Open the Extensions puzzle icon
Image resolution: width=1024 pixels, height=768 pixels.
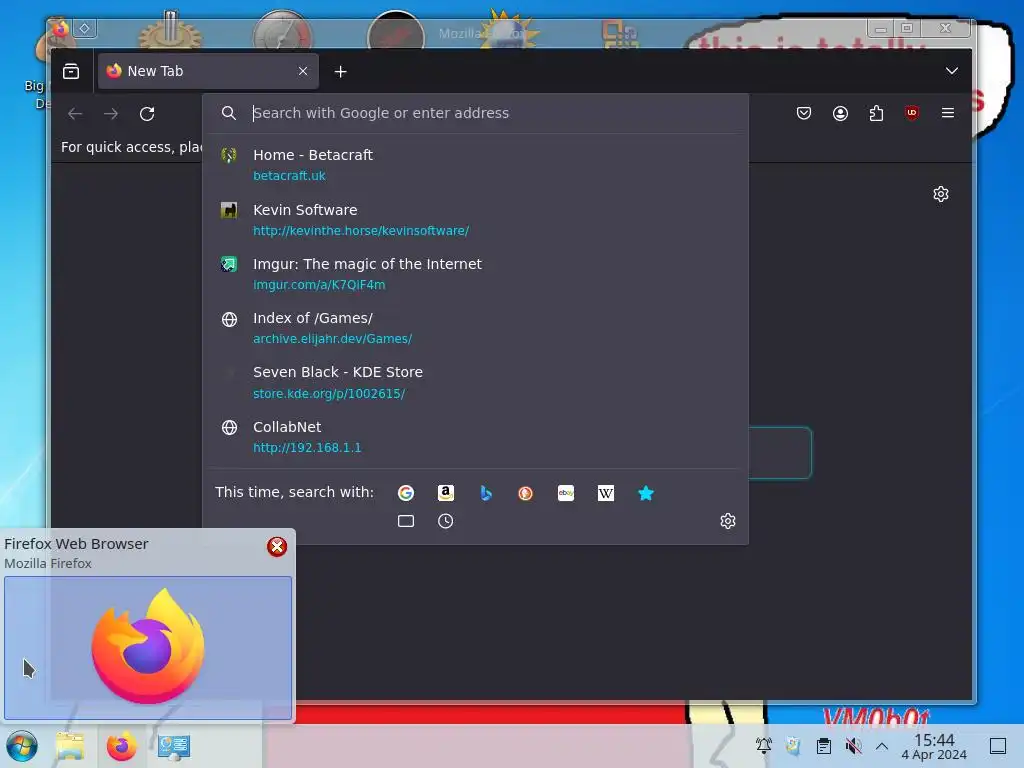(x=876, y=113)
